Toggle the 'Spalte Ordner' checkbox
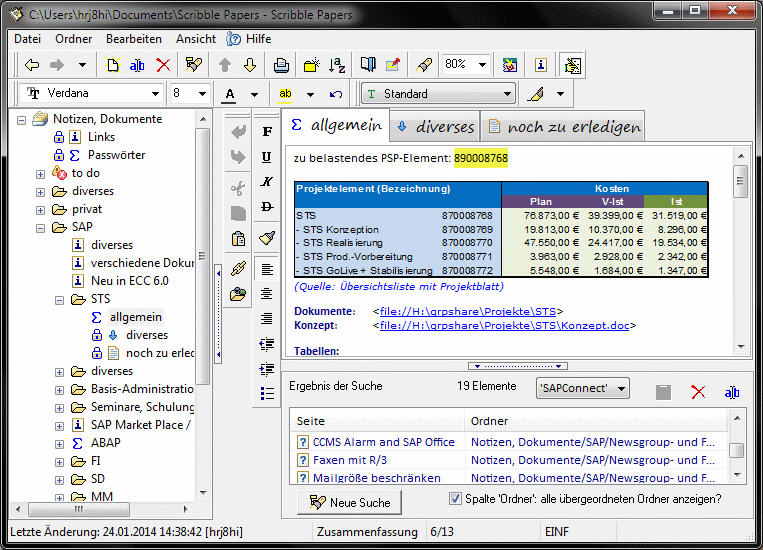 [x=455, y=499]
